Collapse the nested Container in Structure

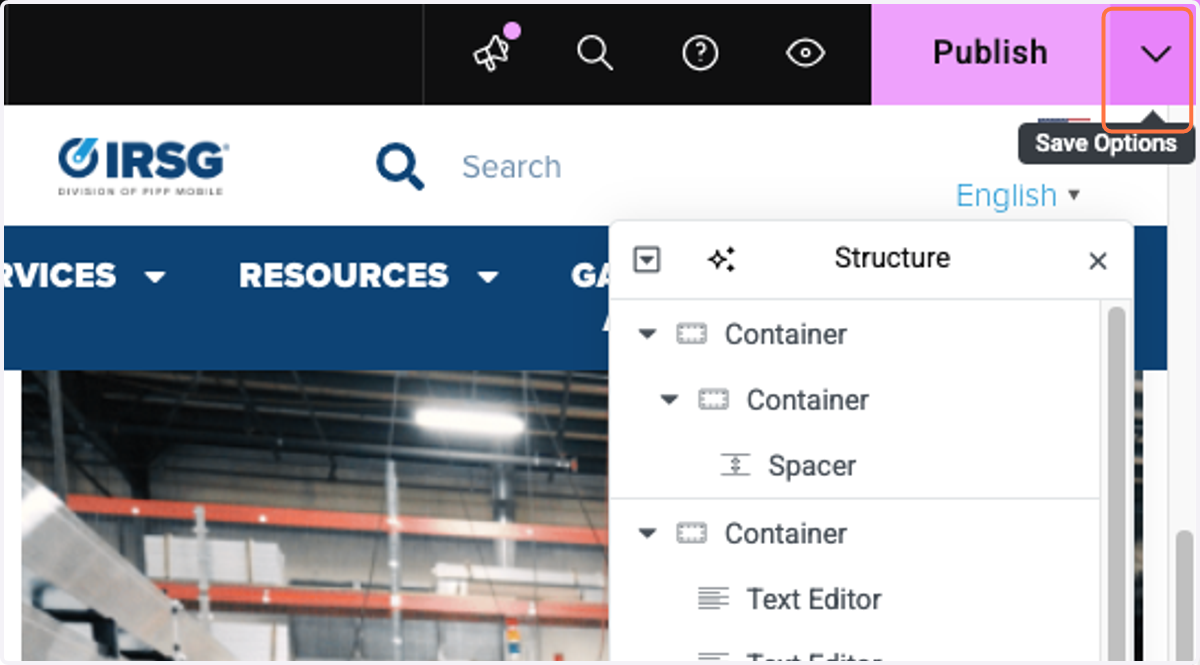coord(670,400)
